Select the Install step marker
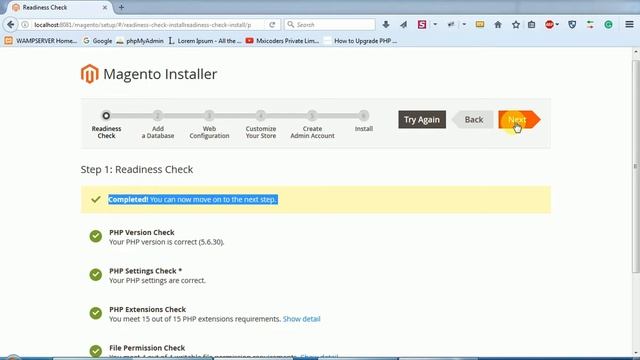This screenshot has height=360, width=640. pyautogui.click(x=363, y=116)
